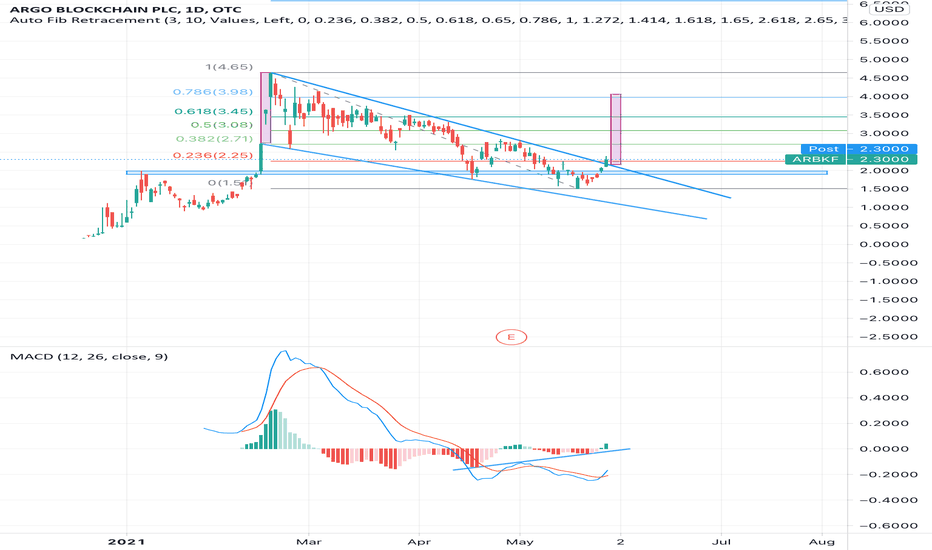This screenshot has width=932, height=550.
Task: Select the 0.236(2.25) Fib level label
Action: [213, 155]
